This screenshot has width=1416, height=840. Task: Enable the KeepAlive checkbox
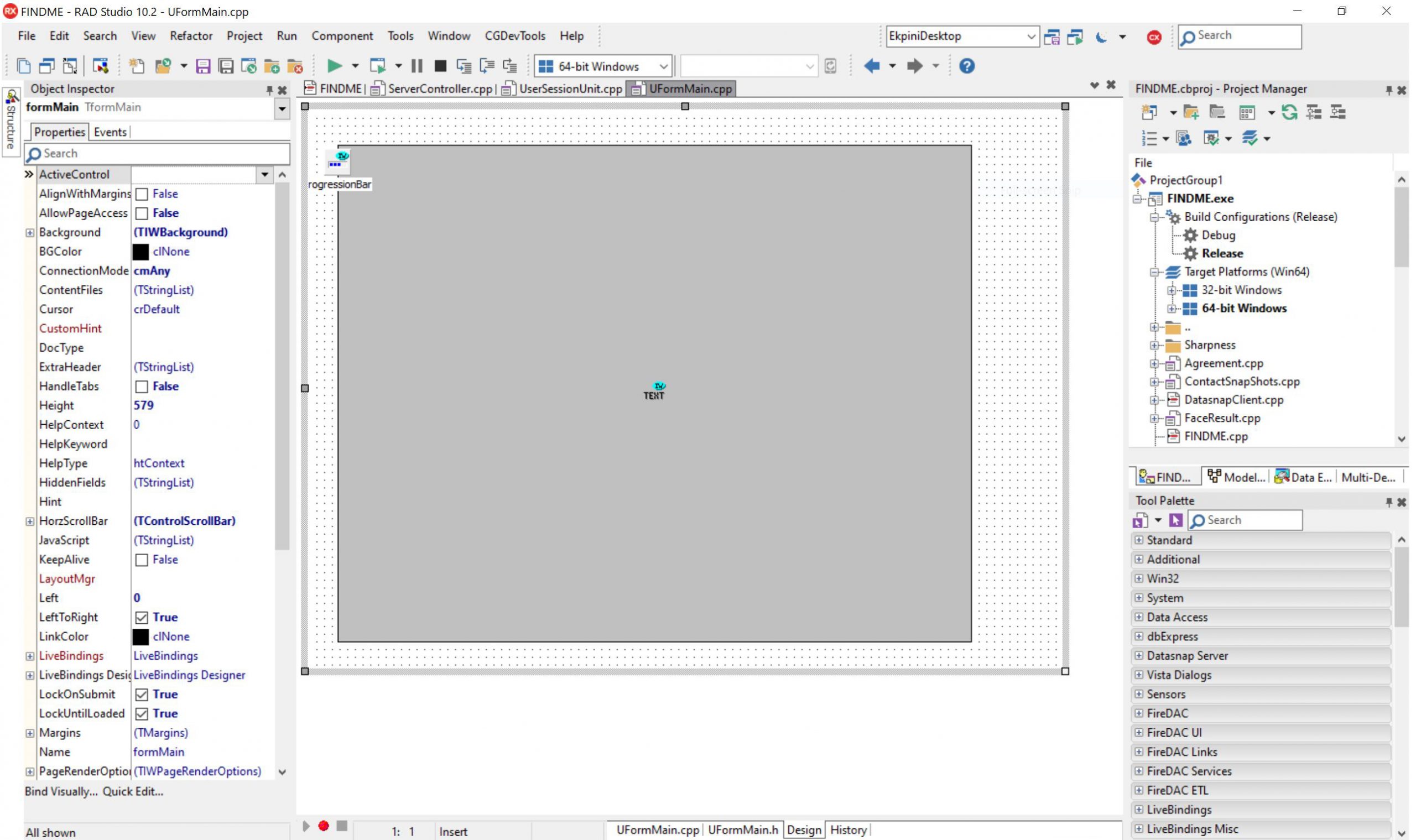point(142,560)
